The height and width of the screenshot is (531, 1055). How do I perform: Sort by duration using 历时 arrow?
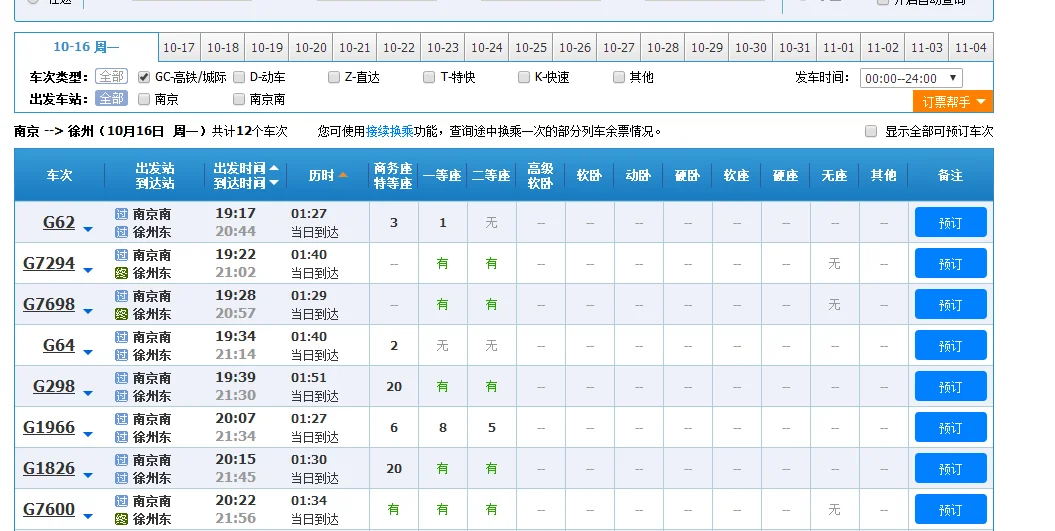pos(342,175)
